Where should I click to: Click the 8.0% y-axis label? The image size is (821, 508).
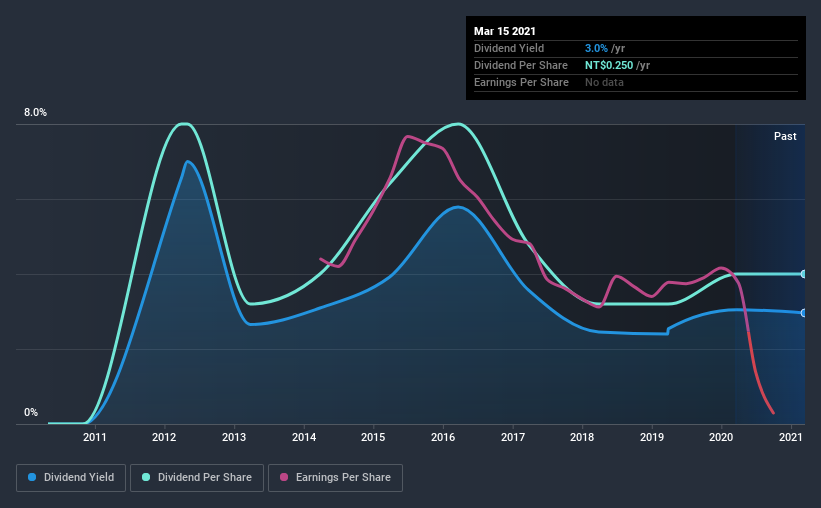pos(35,113)
